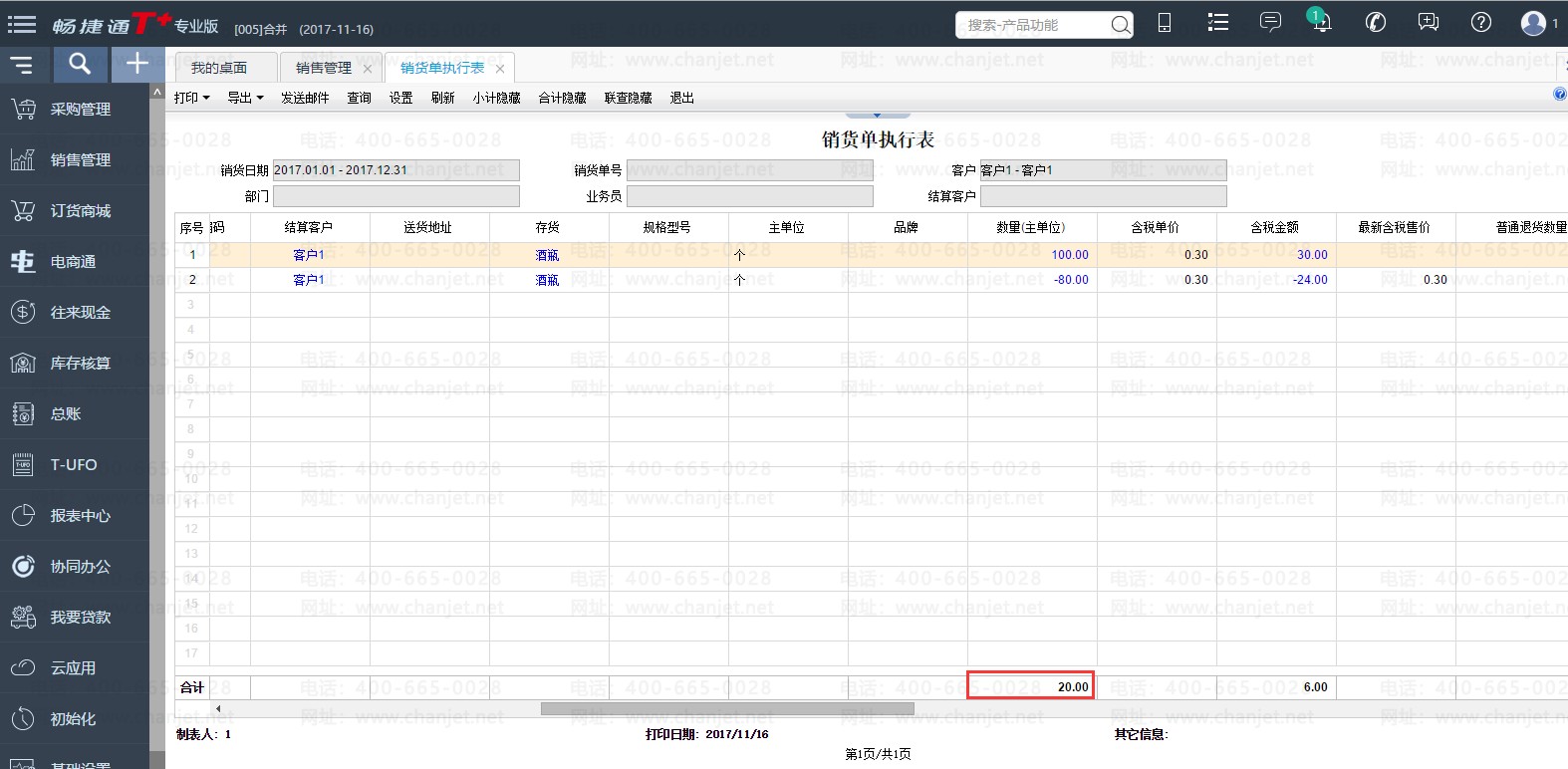Click 客户1 link in row 1
Screen dimensions: 1568x769
(x=308, y=255)
